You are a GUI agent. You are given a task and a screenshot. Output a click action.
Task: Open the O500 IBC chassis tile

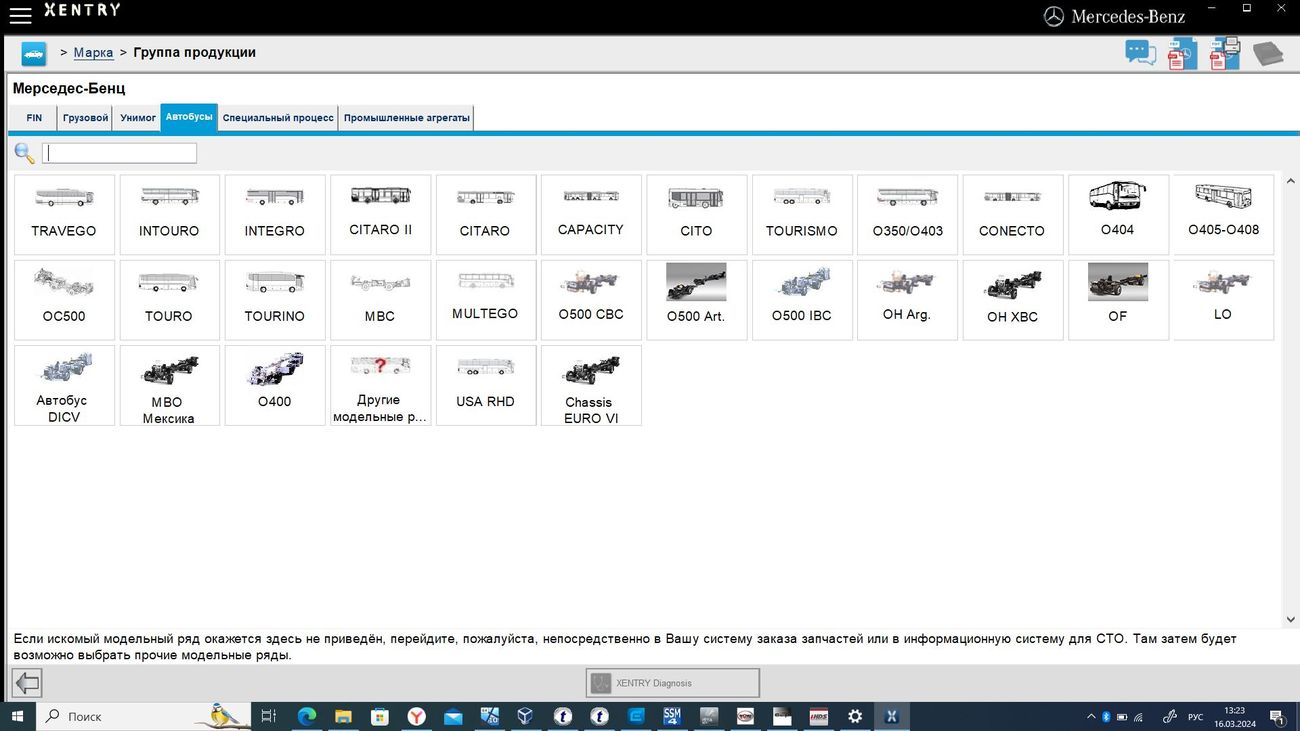[x=802, y=300]
